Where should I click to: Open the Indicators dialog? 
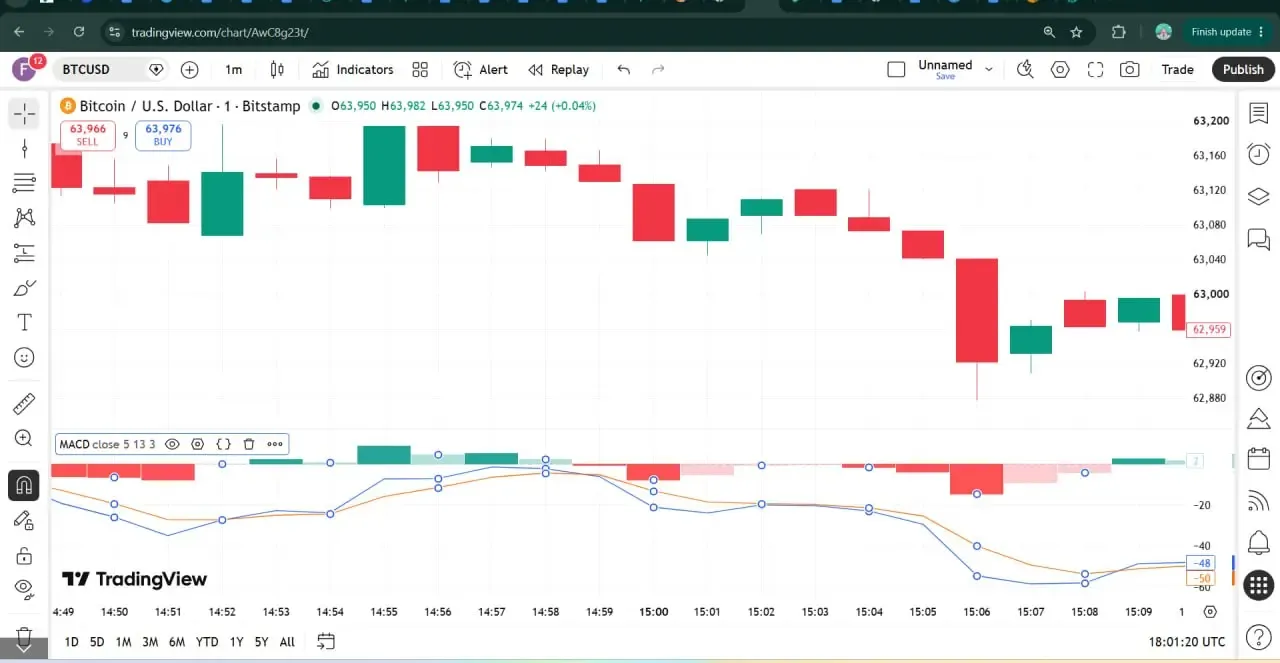[x=353, y=69]
